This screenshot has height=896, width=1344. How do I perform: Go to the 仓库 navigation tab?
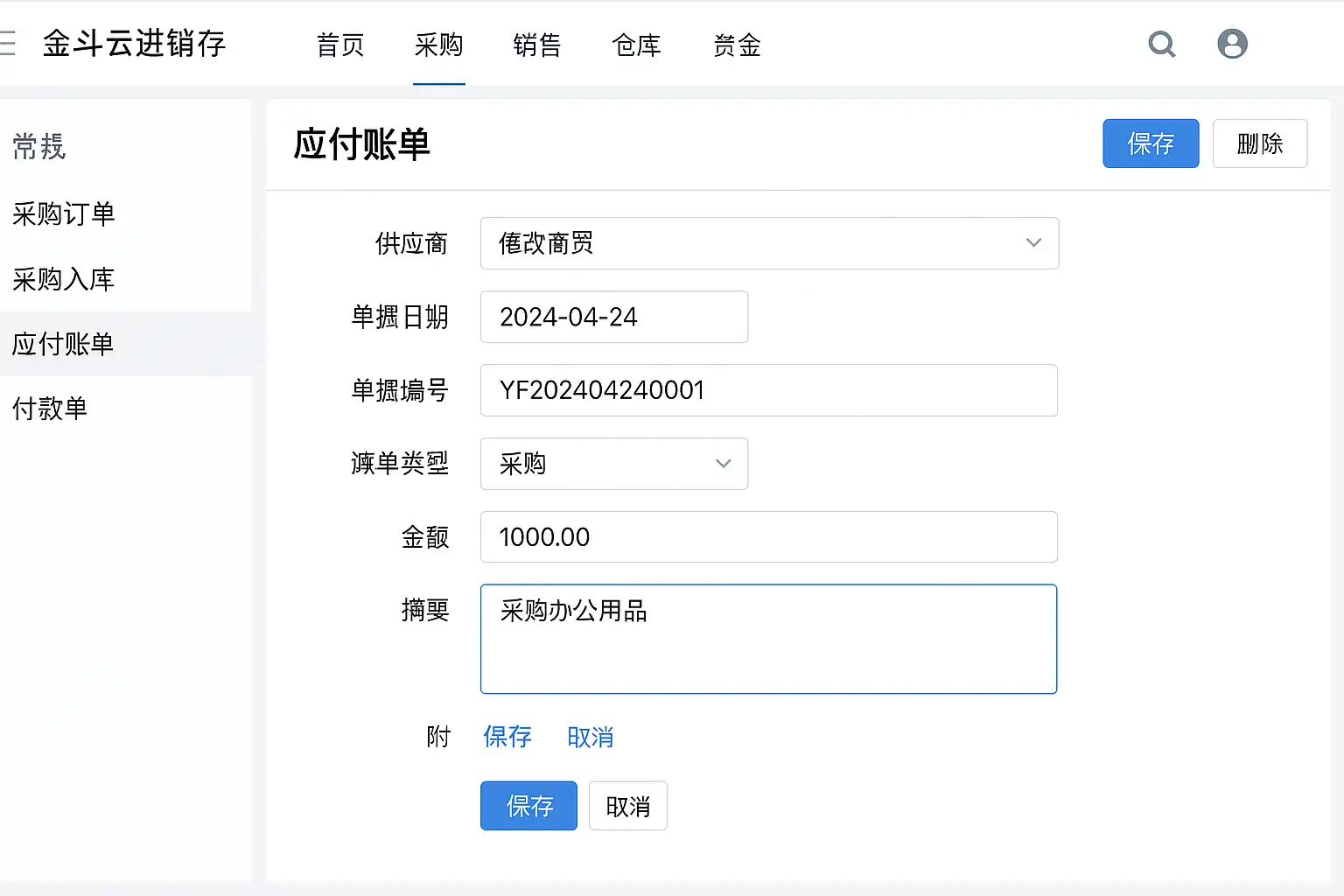pos(637,45)
